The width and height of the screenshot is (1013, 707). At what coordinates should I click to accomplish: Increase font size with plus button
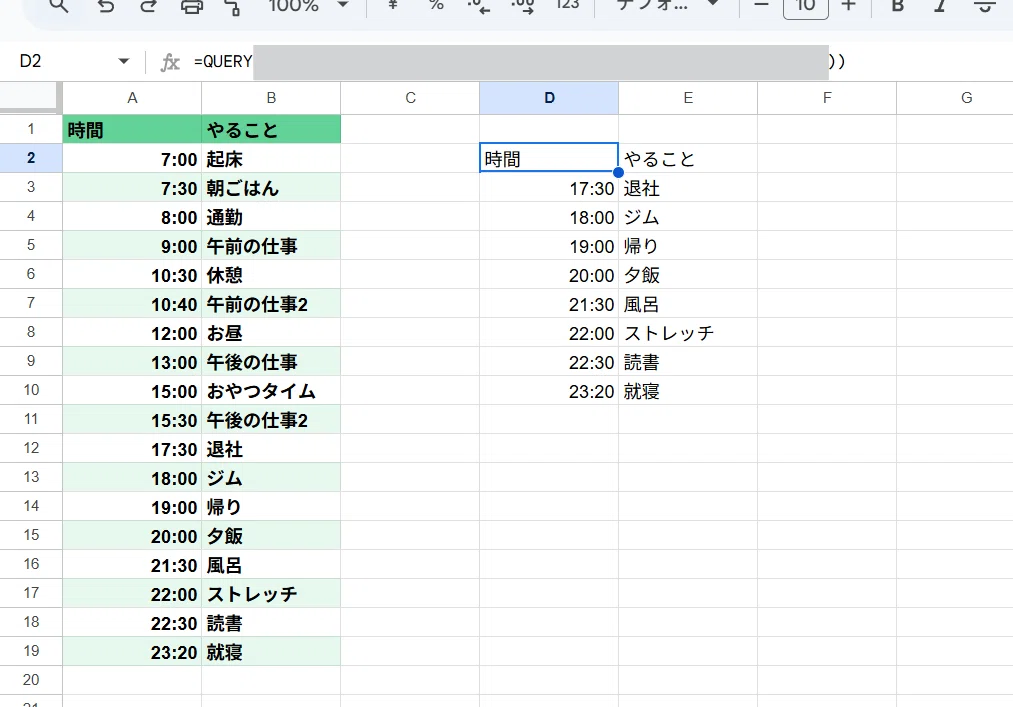coord(849,5)
